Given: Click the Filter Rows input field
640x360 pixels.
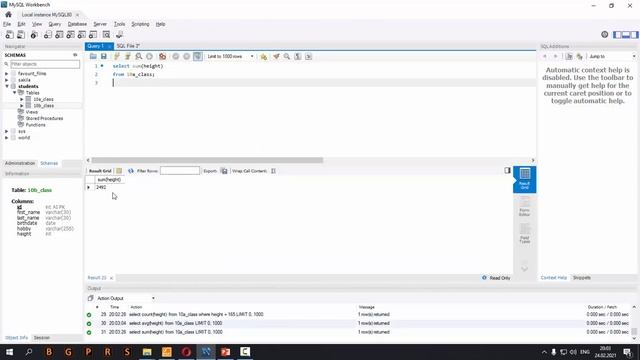Looking at the screenshot, I should click(180, 171).
